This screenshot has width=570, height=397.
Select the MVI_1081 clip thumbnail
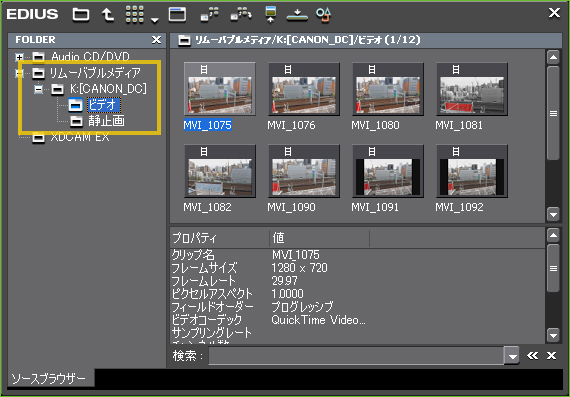(472, 89)
